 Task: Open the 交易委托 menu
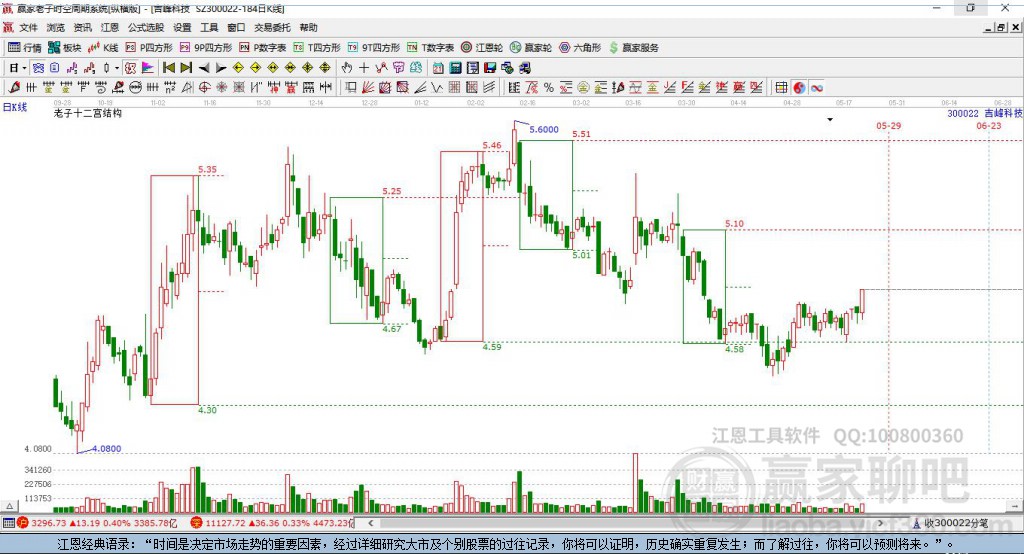(x=272, y=27)
